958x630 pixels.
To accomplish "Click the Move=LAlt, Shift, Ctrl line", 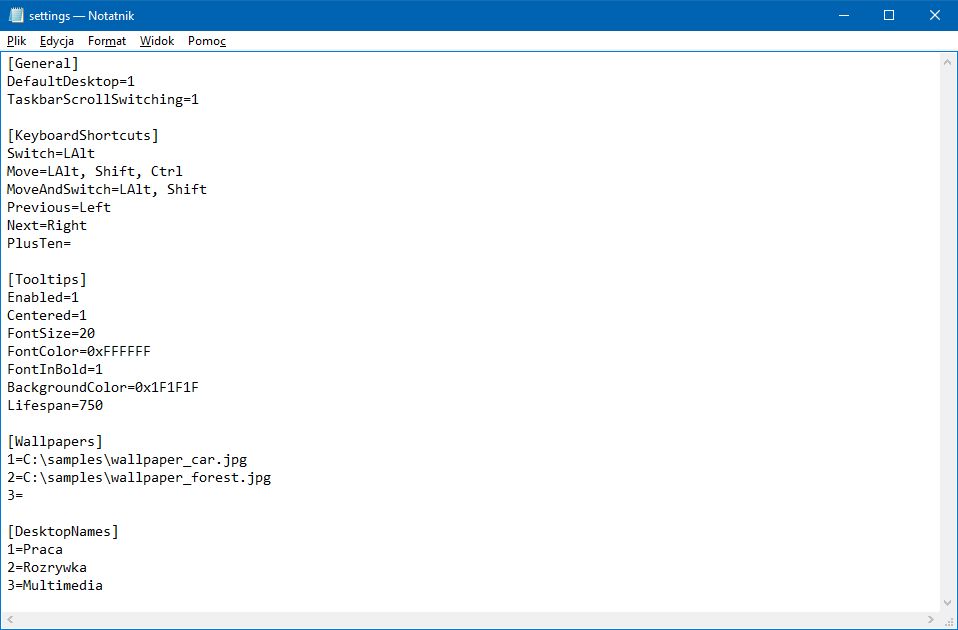I will click(95, 172).
